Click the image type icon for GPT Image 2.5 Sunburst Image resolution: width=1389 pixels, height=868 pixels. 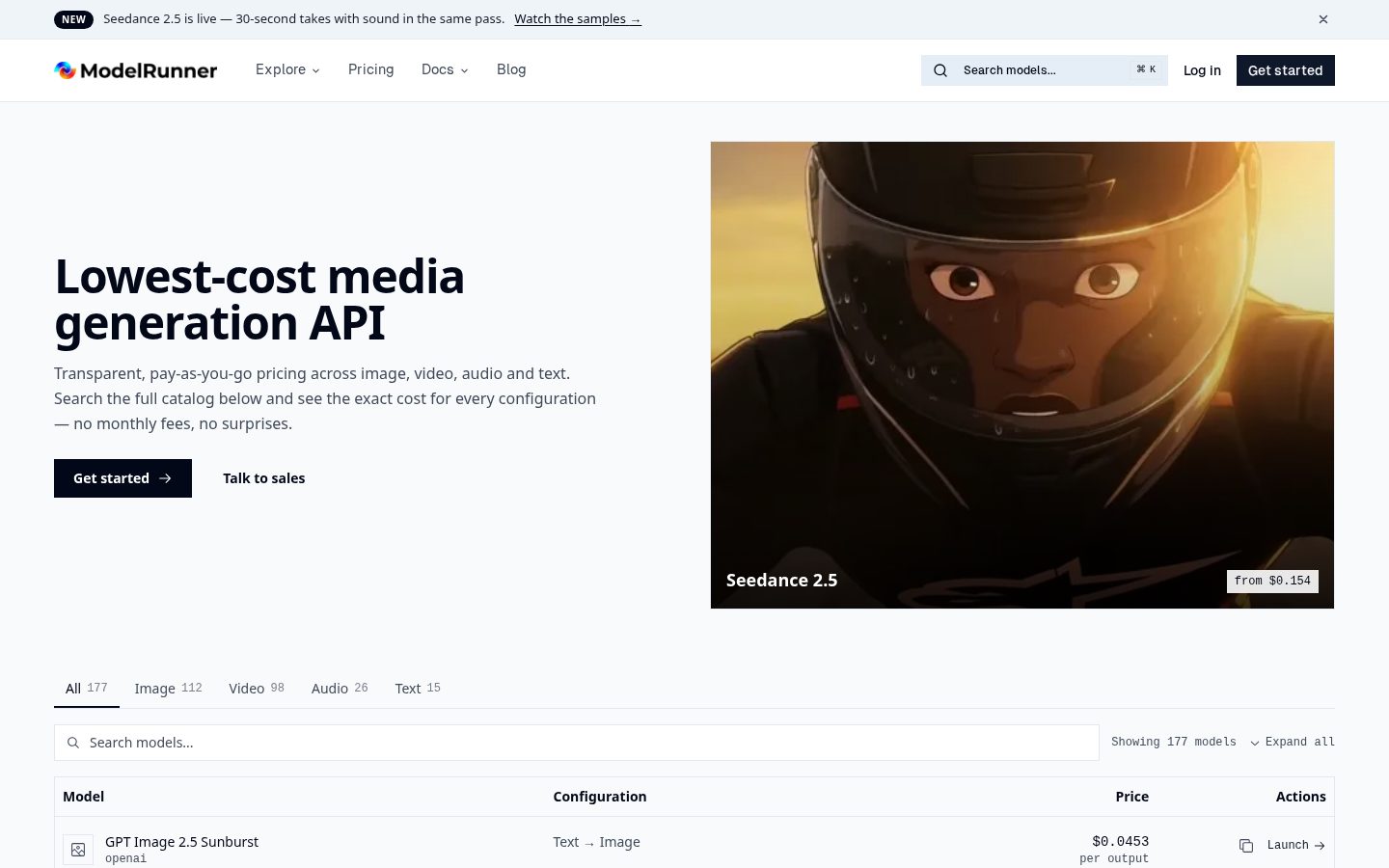click(x=78, y=850)
